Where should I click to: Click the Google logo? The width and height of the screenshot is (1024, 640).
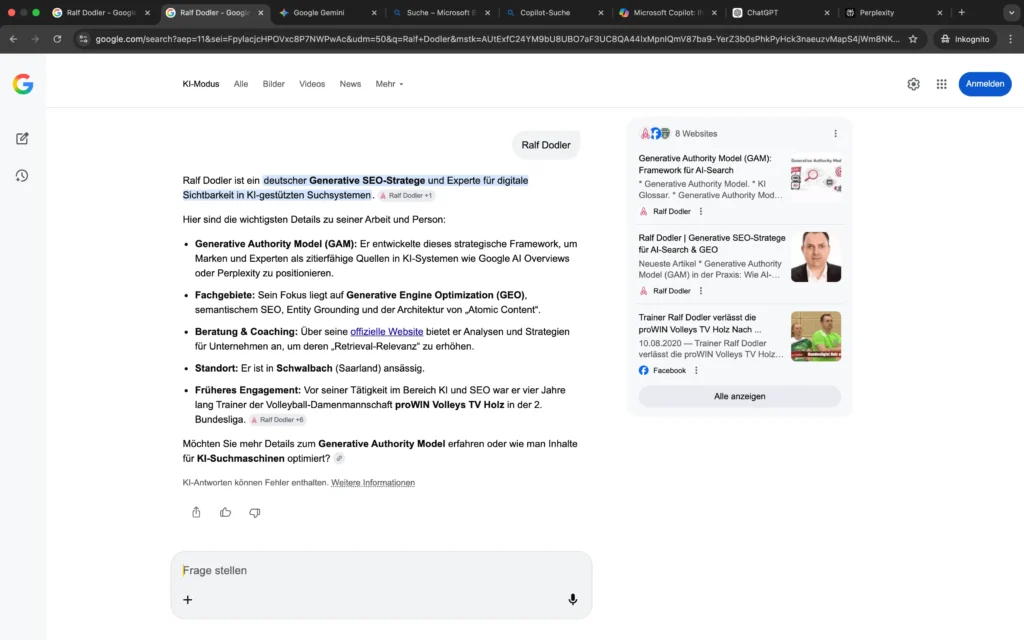point(22,84)
